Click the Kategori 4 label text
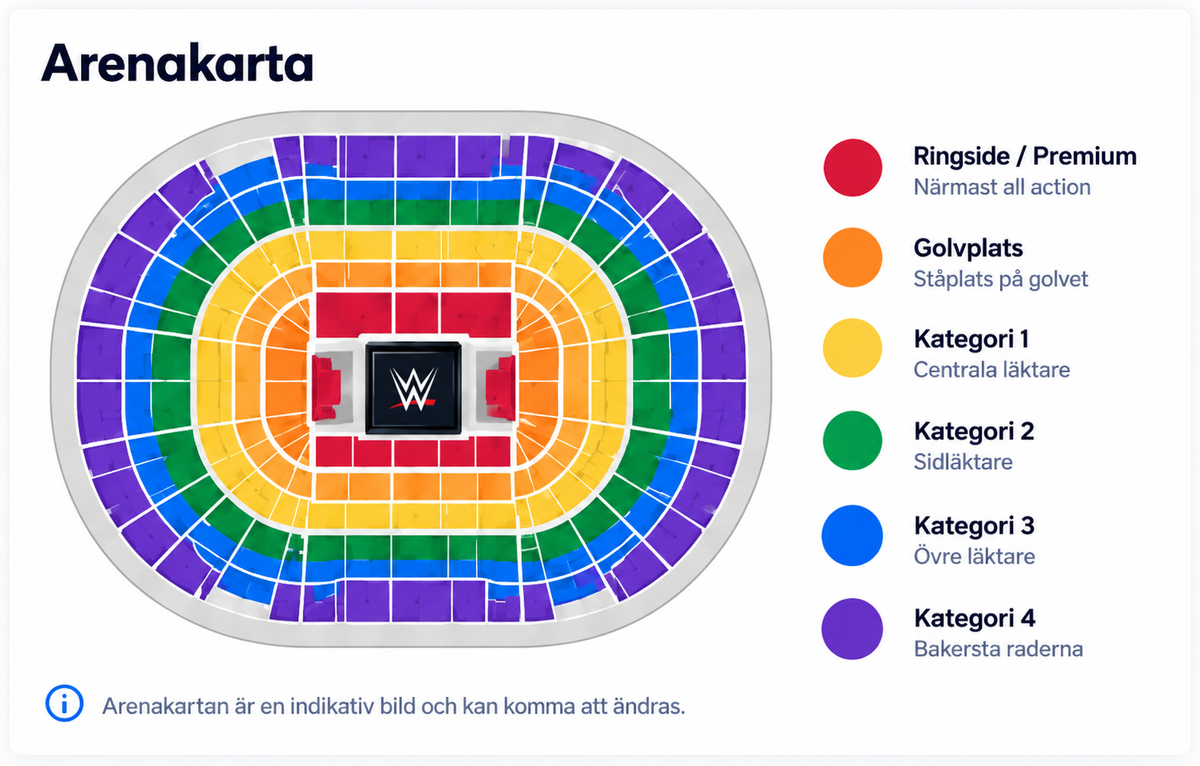The width and height of the screenshot is (1200, 766). click(x=974, y=617)
